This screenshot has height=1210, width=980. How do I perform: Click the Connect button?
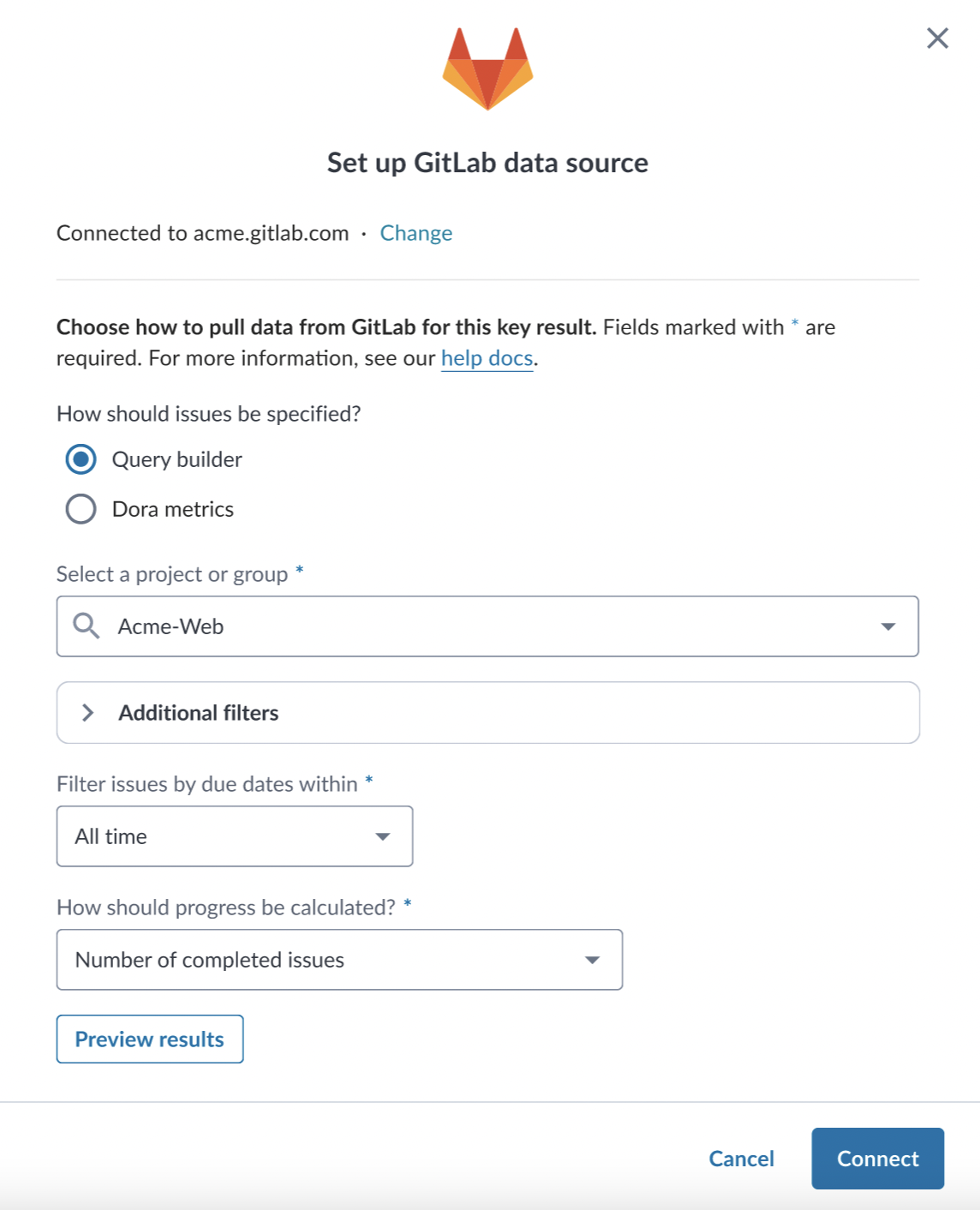point(878,1159)
